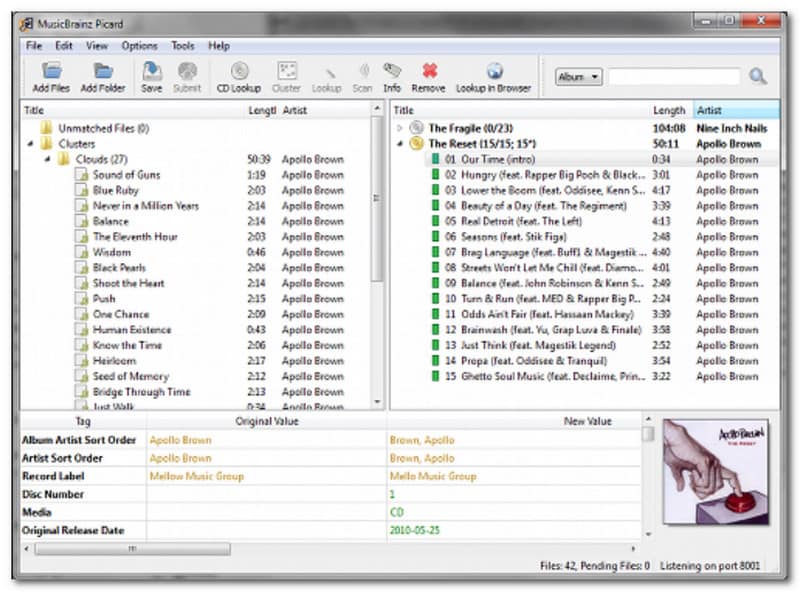Open the Album search type dropdown
The image size is (800, 592).
tap(579, 77)
